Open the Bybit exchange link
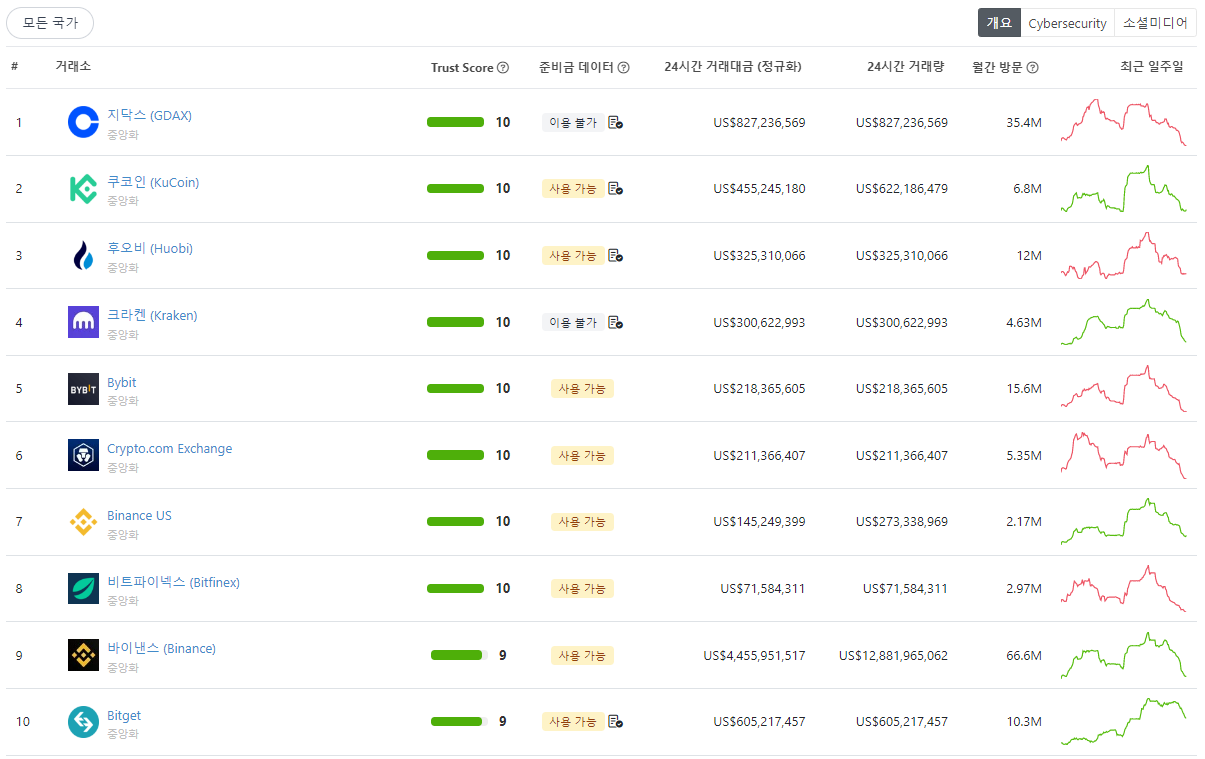 pyautogui.click(x=122, y=382)
